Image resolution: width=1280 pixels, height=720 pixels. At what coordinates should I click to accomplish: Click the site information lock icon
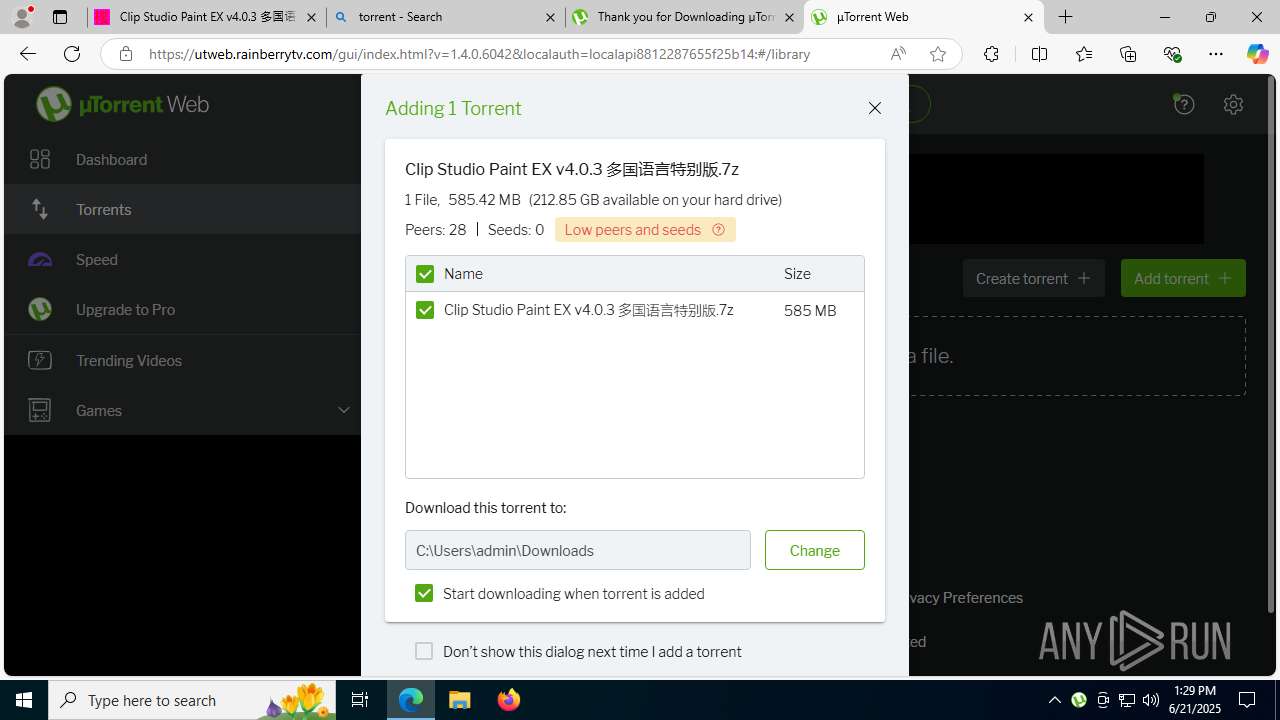pos(125,54)
